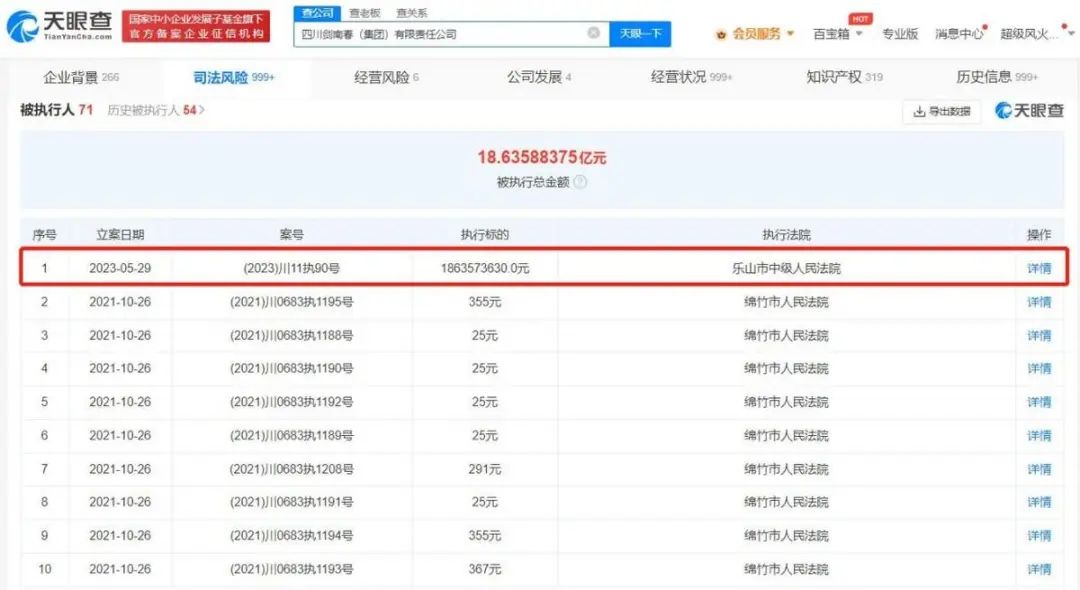Click 乐山市中级人民法院 court name
The height and width of the screenshot is (590, 1080).
point(786,268)
